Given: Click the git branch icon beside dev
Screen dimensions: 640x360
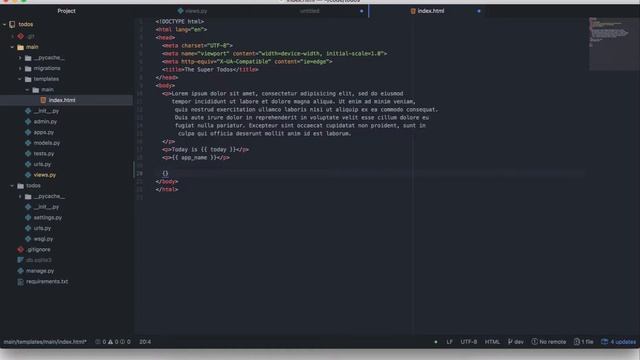Looking at the screenshot, I should click(x=510, y=342).
